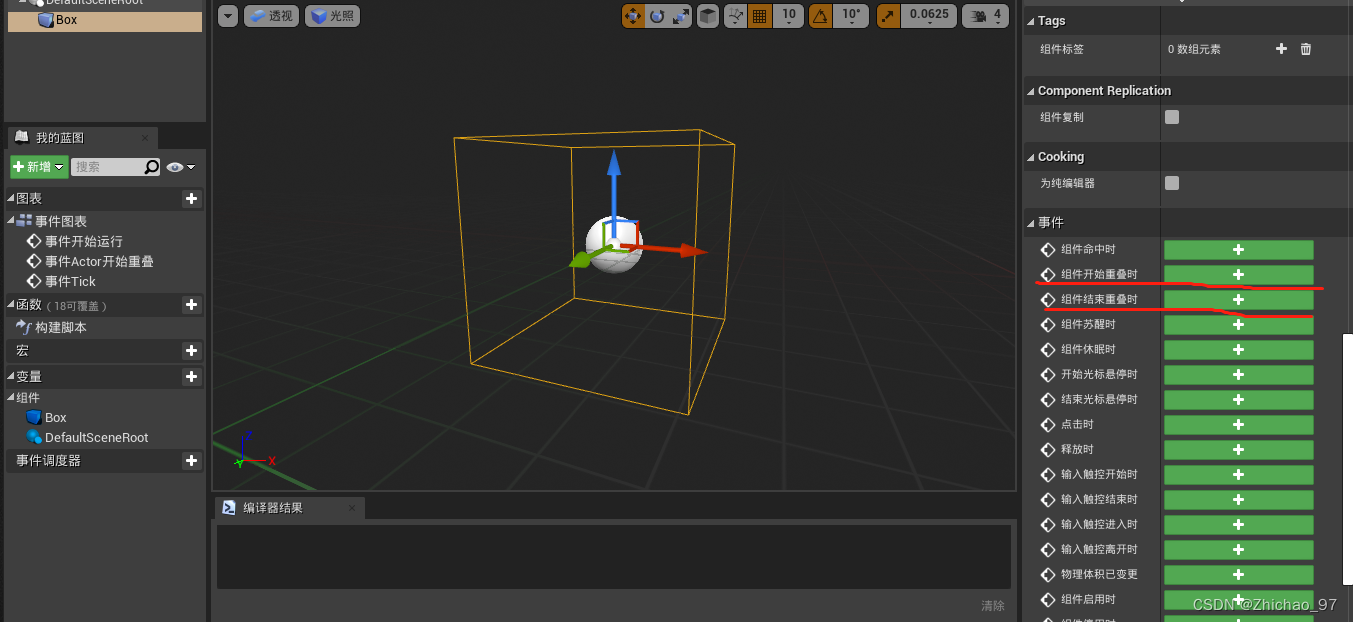
Task: Select the Box component at the top of the component tree
Action: pyautogui.click(x=105, y=20)
